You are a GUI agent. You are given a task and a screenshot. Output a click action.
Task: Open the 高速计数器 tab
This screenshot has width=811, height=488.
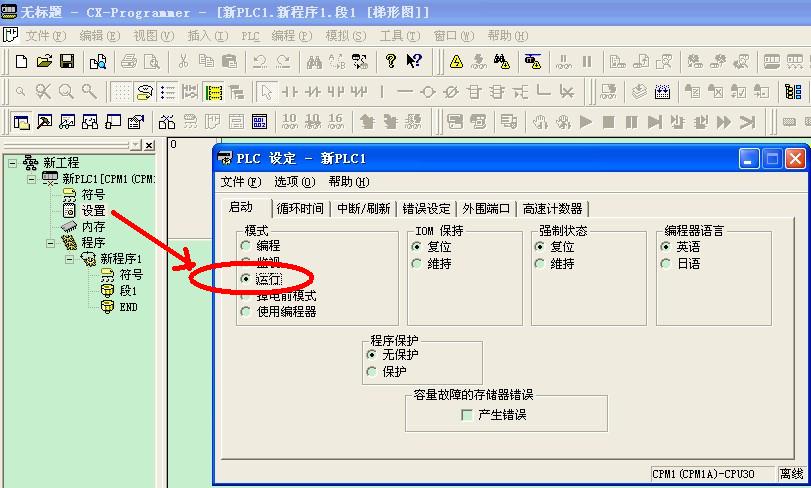553,209
